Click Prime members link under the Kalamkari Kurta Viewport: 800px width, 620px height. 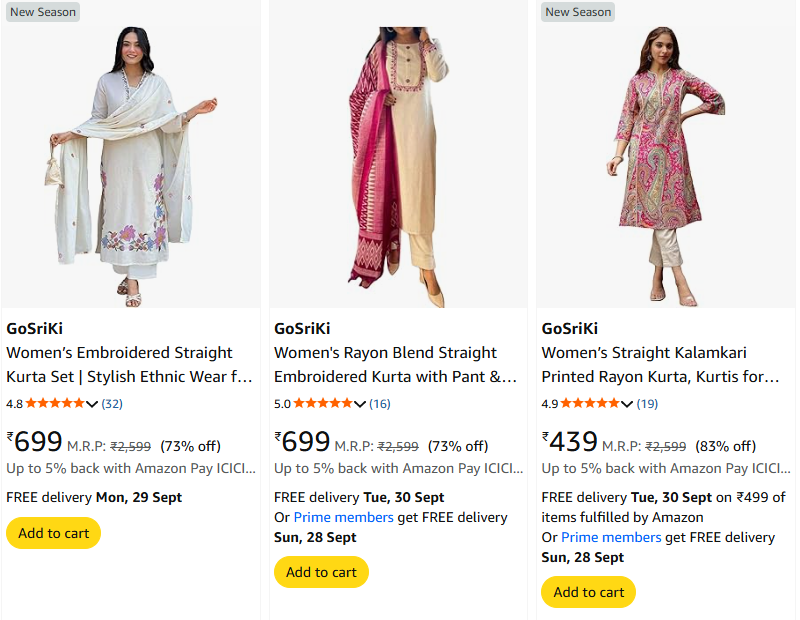point(610,538)
